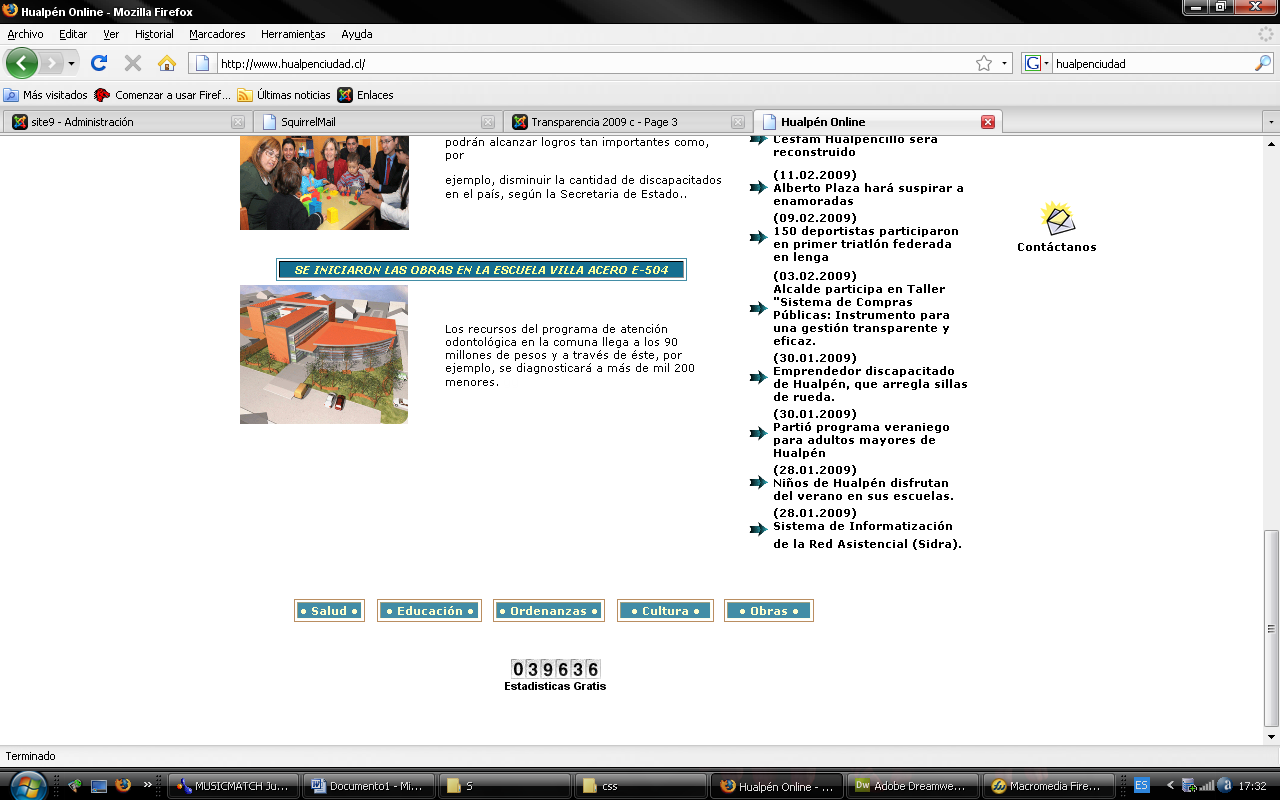
Task: Click the Contáctanos envelope icon
Action: coord(1057,217)
